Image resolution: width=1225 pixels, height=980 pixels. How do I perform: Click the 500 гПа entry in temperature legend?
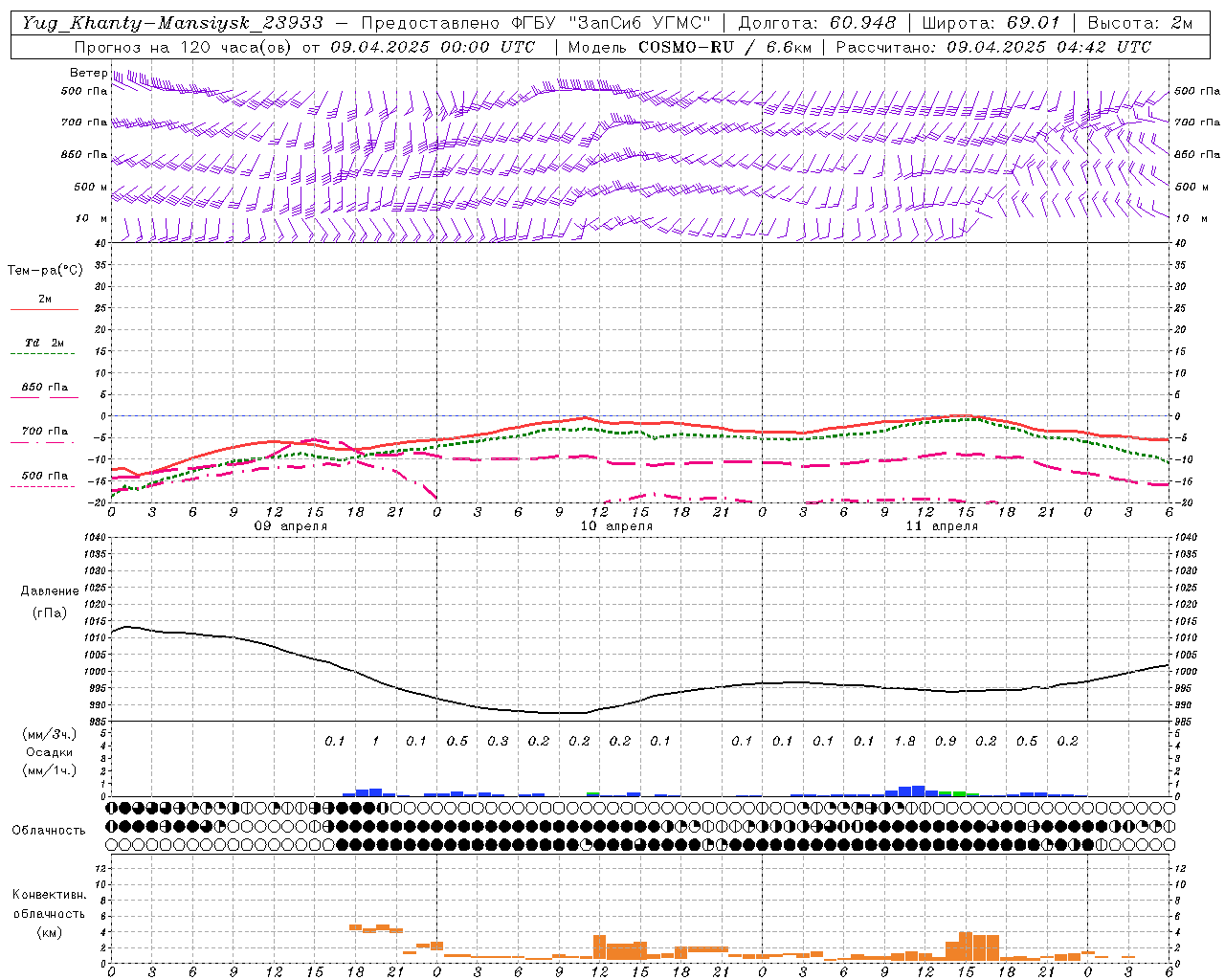[44, 476]
